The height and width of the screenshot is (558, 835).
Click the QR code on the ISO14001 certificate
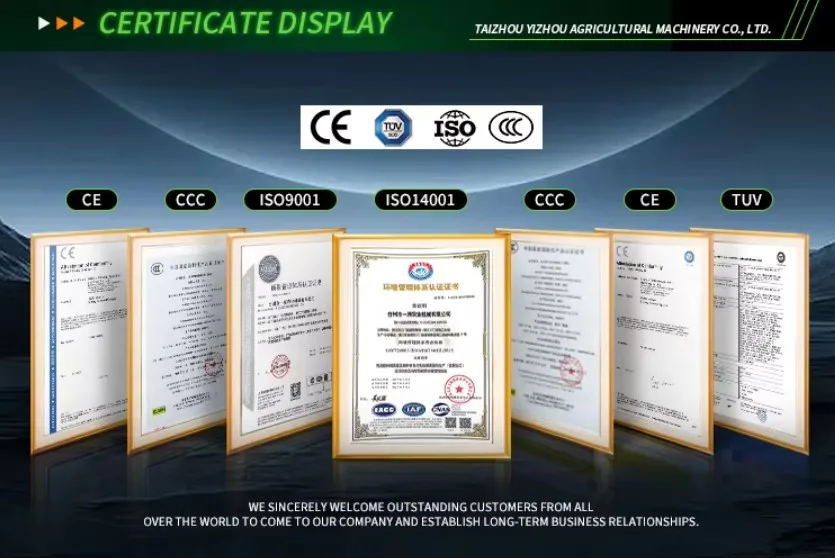(451, 423)
